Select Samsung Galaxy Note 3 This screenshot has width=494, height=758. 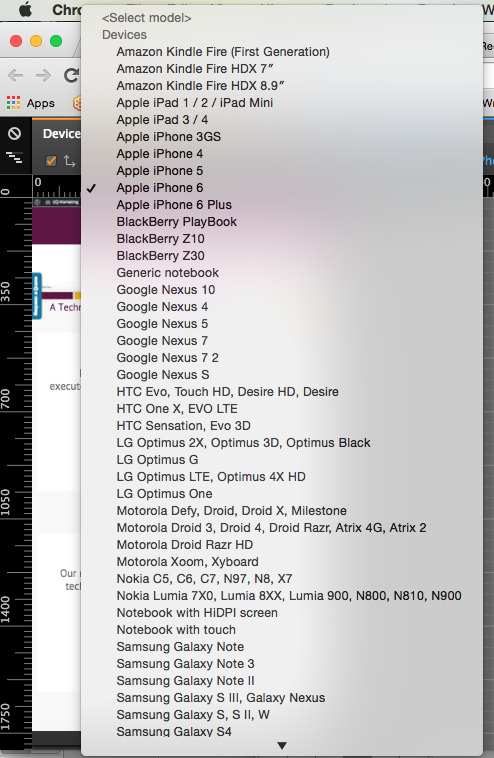pos(282,664)
